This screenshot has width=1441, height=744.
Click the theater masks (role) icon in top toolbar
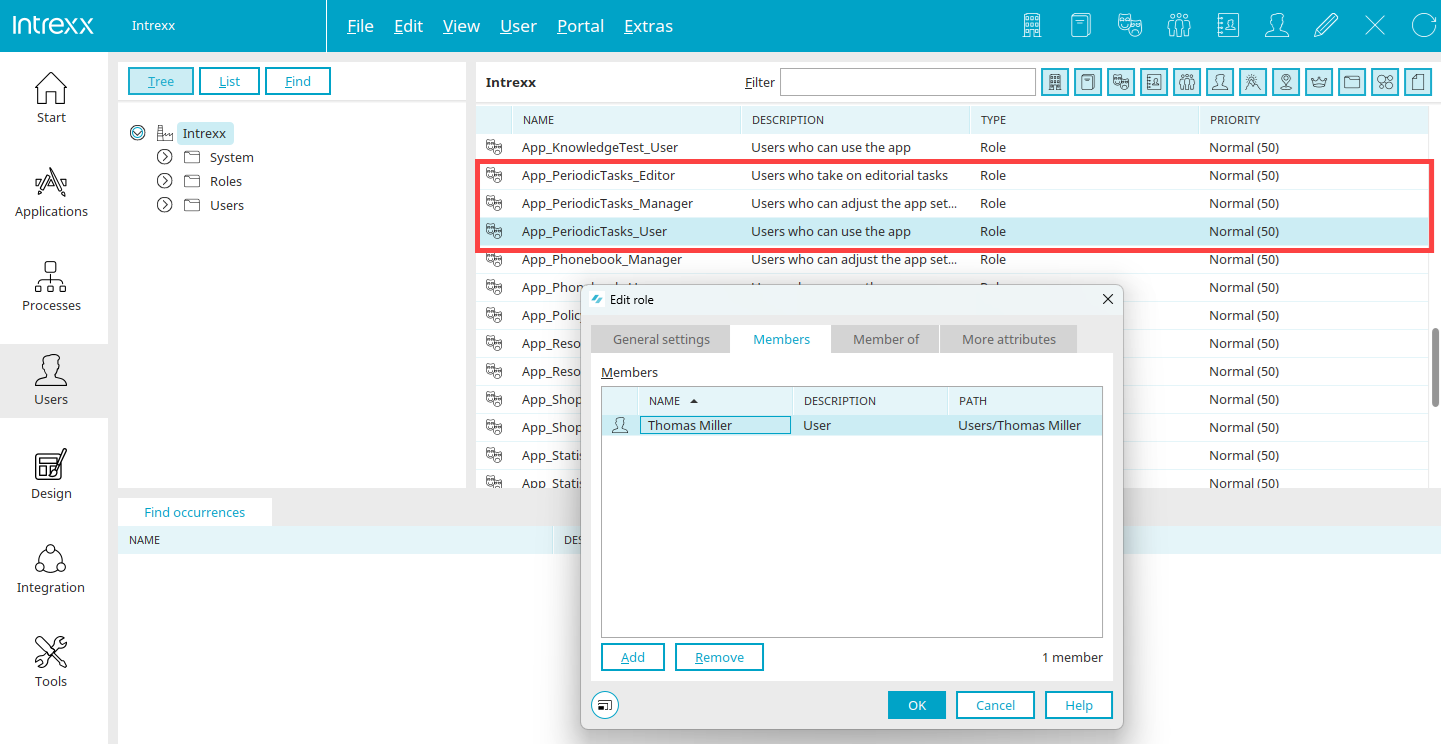click(1130, 25)
